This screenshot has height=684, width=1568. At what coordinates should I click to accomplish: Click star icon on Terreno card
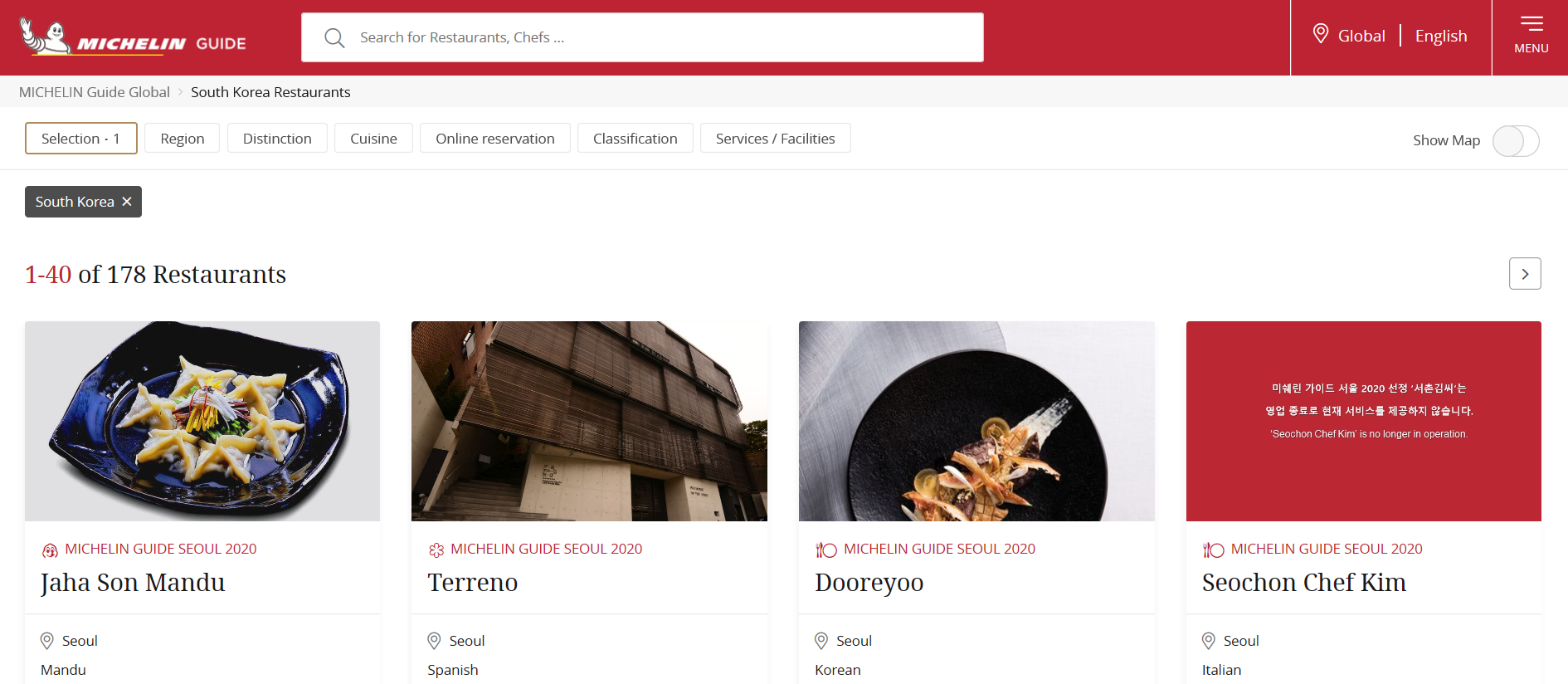point(436,550)
